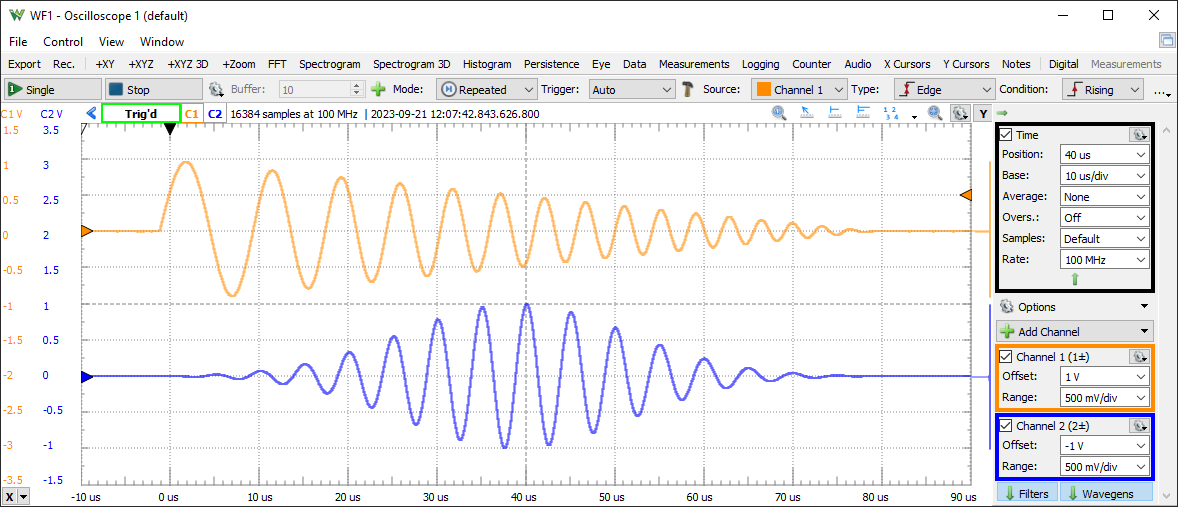Screen dimensions: 1178x507
Task: Uncheck the Time checkbox
Action: (x=1007, y=135)
